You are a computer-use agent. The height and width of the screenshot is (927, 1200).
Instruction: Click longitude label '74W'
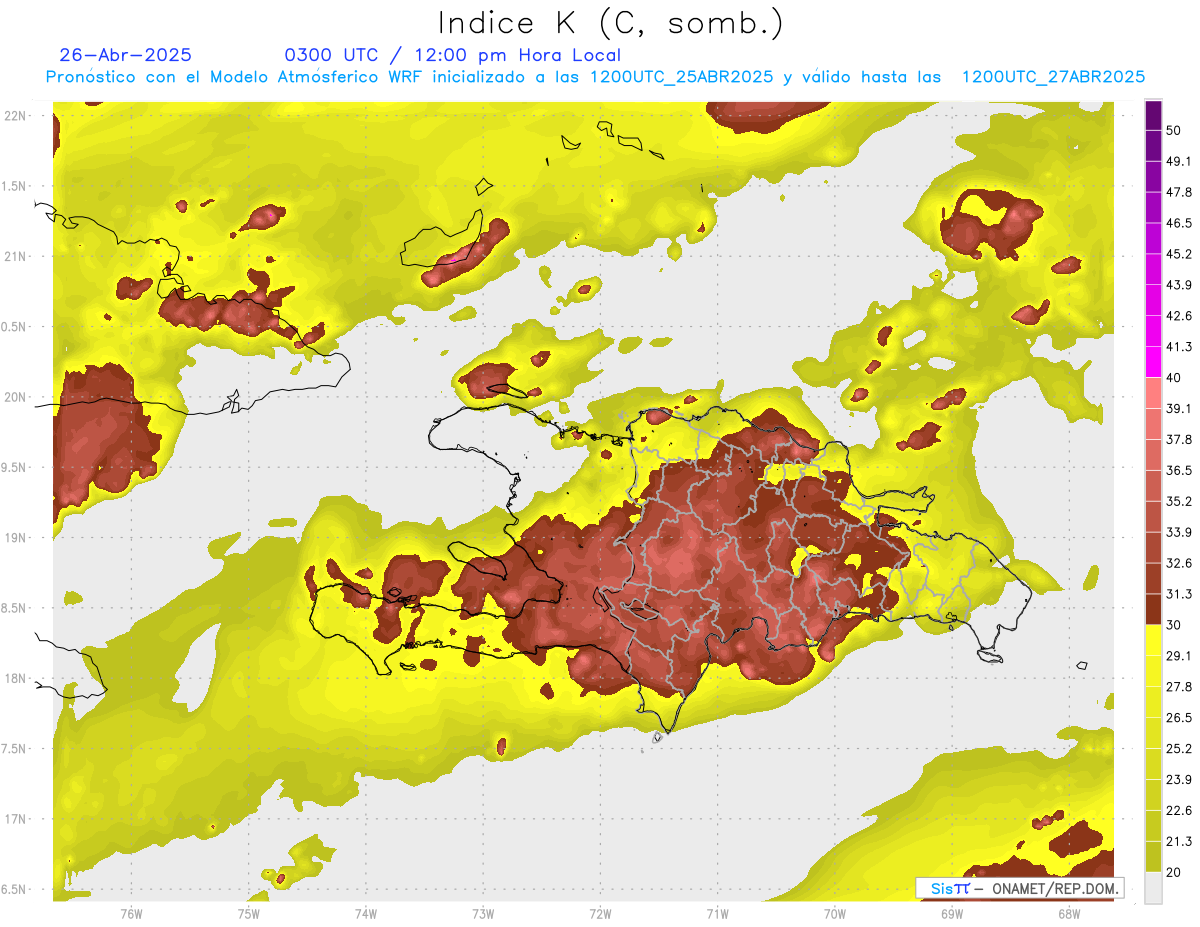(x=365, y=914)
